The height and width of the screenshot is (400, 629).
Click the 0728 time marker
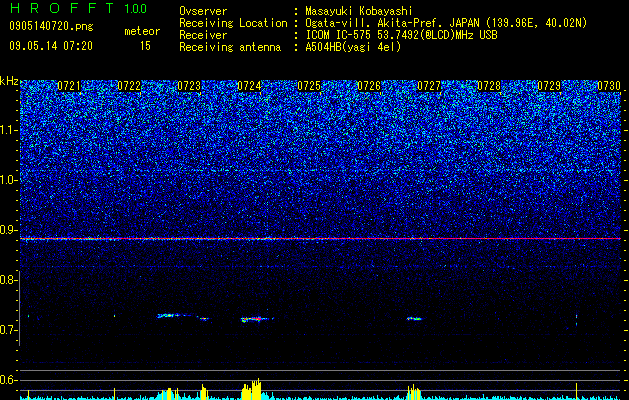489,86
